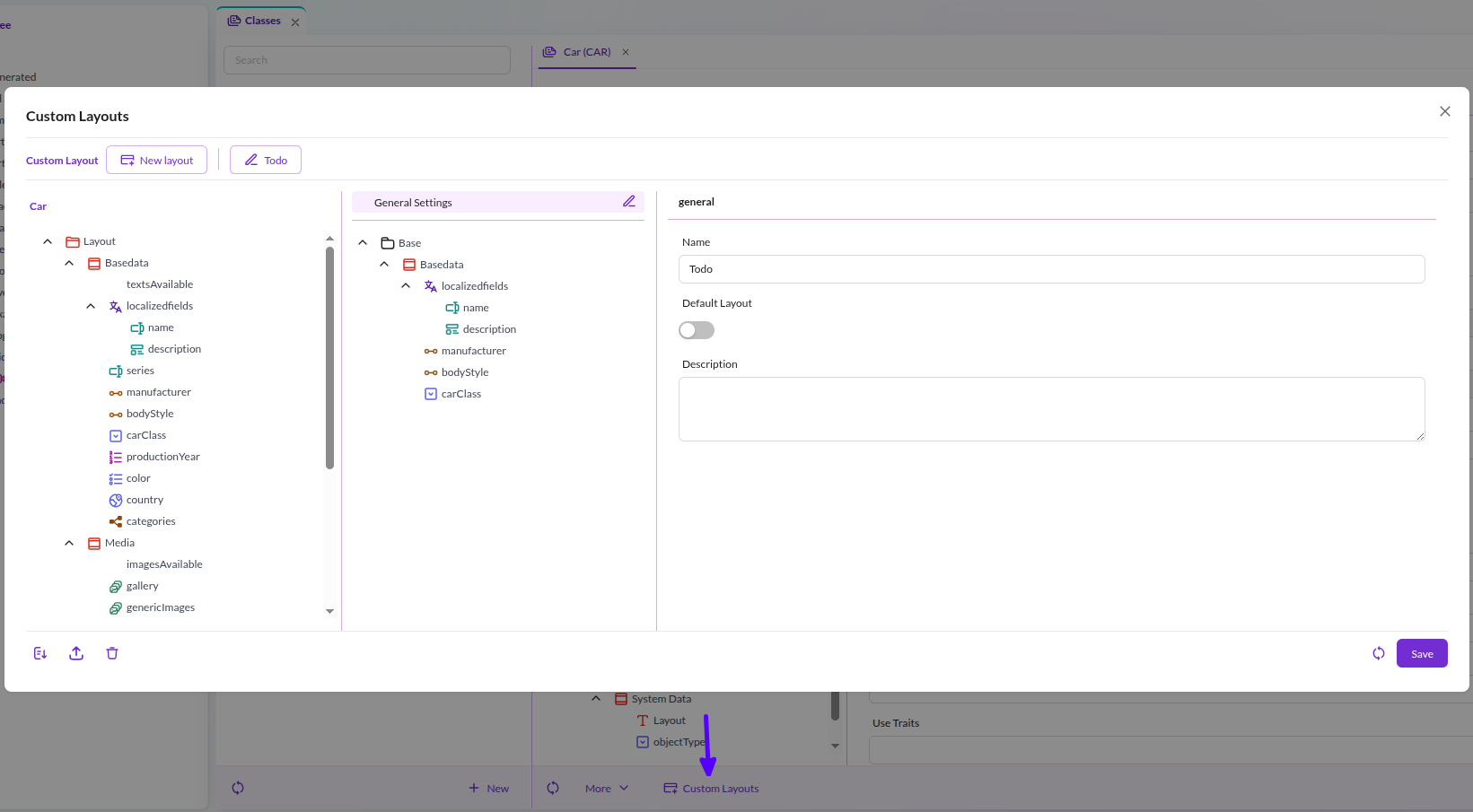The image size is (1473, 812).
Task: Click the Search field in Classes panel
Action: pos(367,60)
